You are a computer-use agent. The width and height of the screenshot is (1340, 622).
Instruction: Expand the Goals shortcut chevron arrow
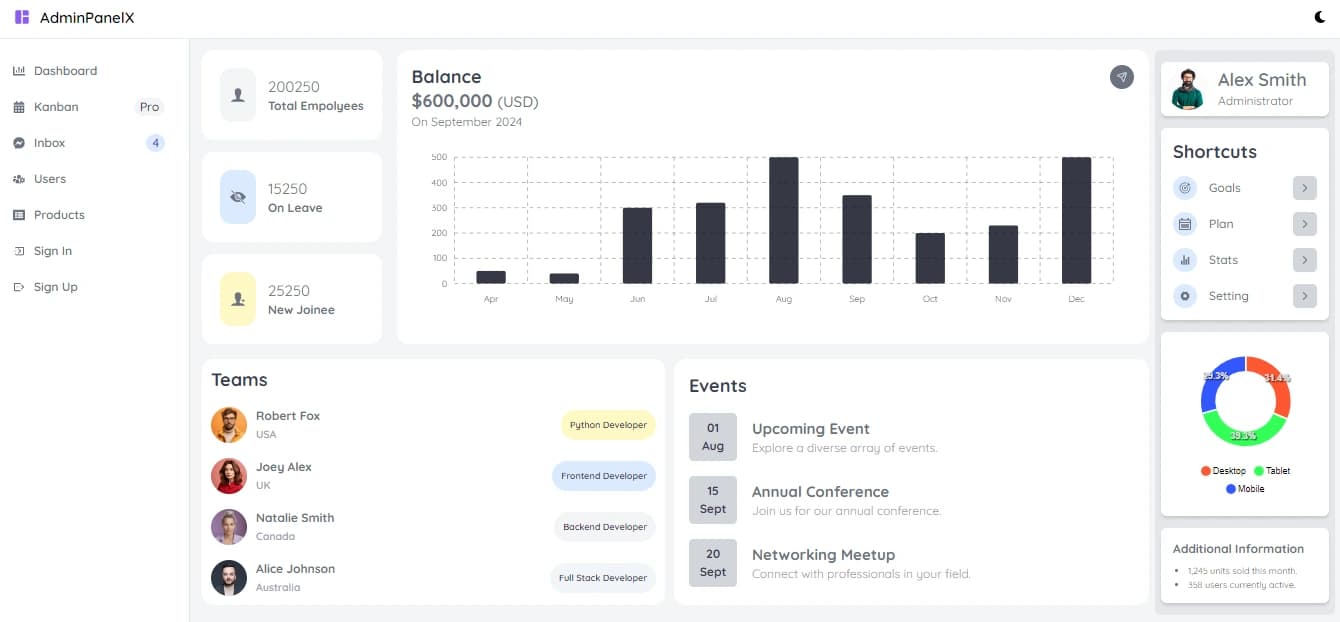[1304, 188]
